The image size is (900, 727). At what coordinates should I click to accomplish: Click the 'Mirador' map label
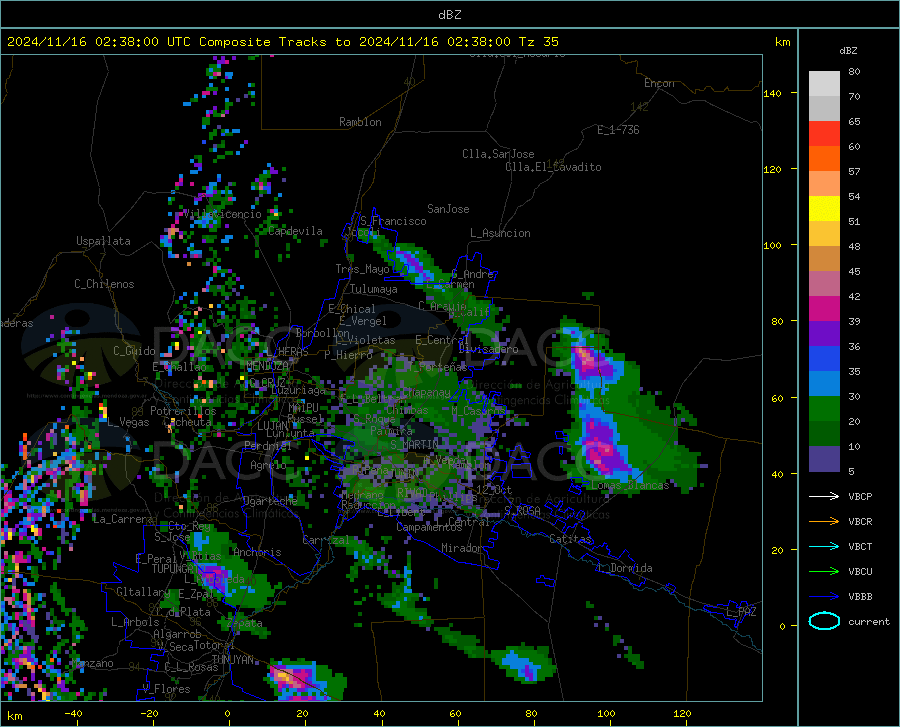[461, 548]
